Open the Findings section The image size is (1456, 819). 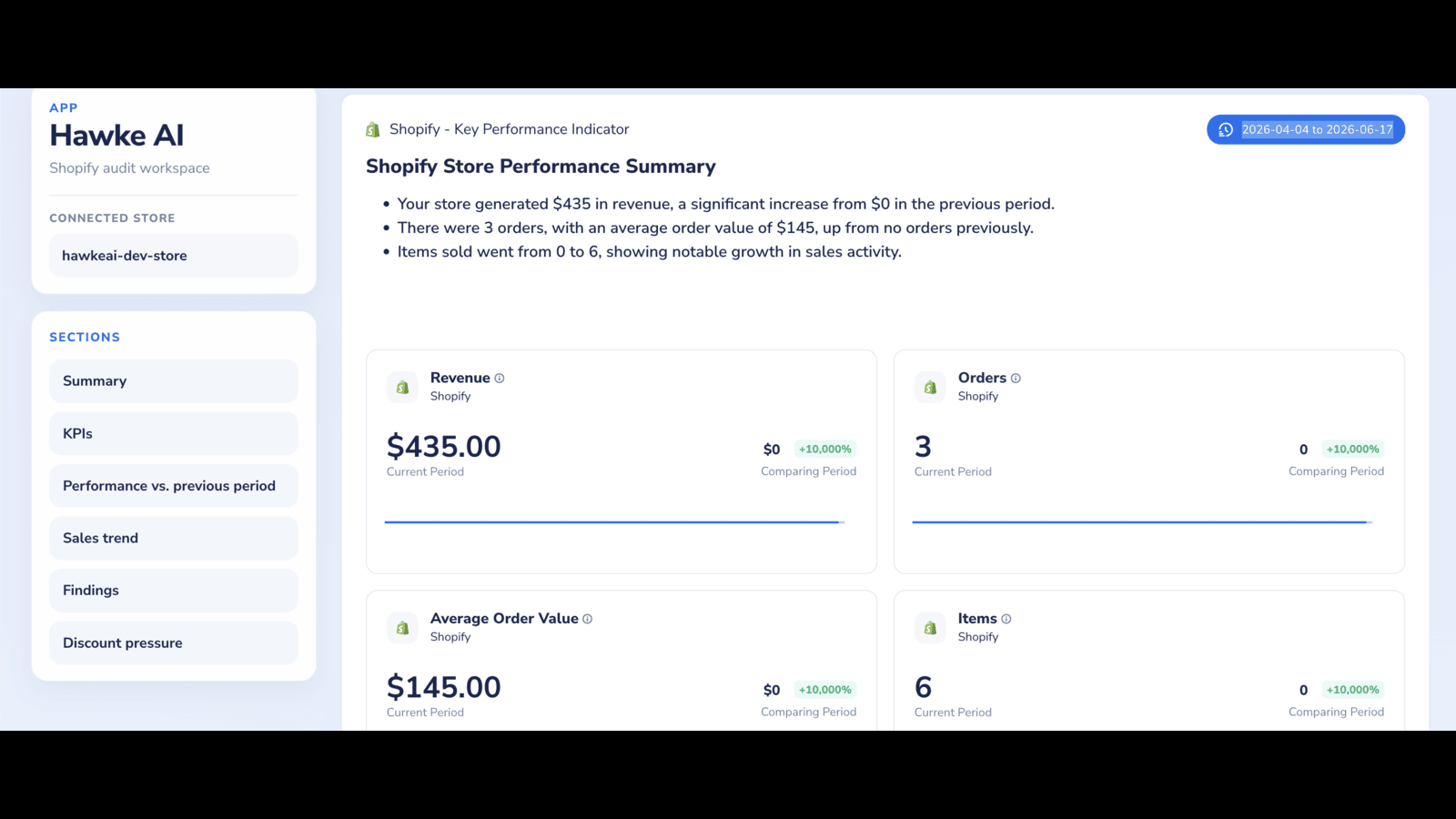(174, 591)
